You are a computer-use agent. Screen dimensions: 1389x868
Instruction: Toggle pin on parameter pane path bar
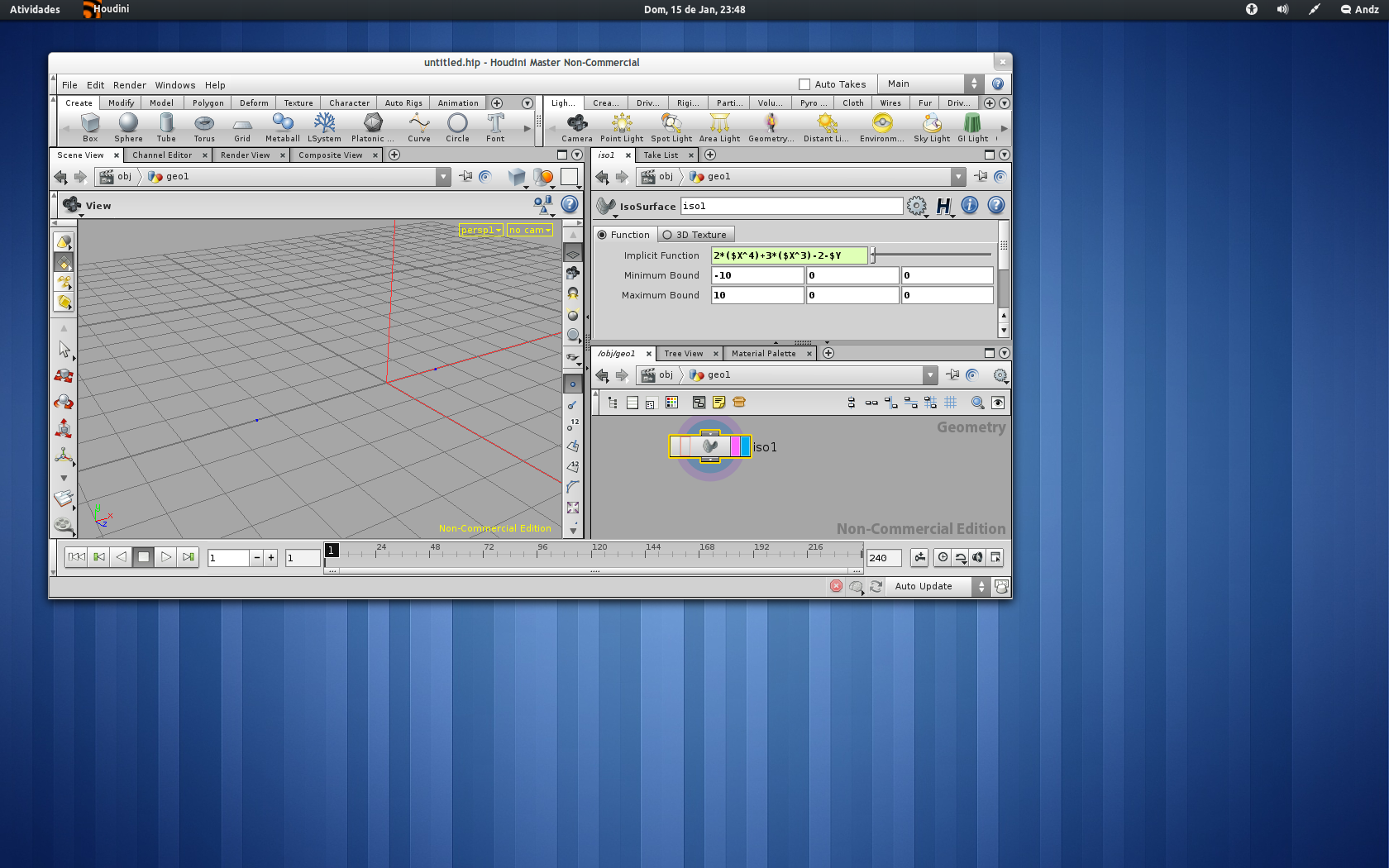(981, 176)
